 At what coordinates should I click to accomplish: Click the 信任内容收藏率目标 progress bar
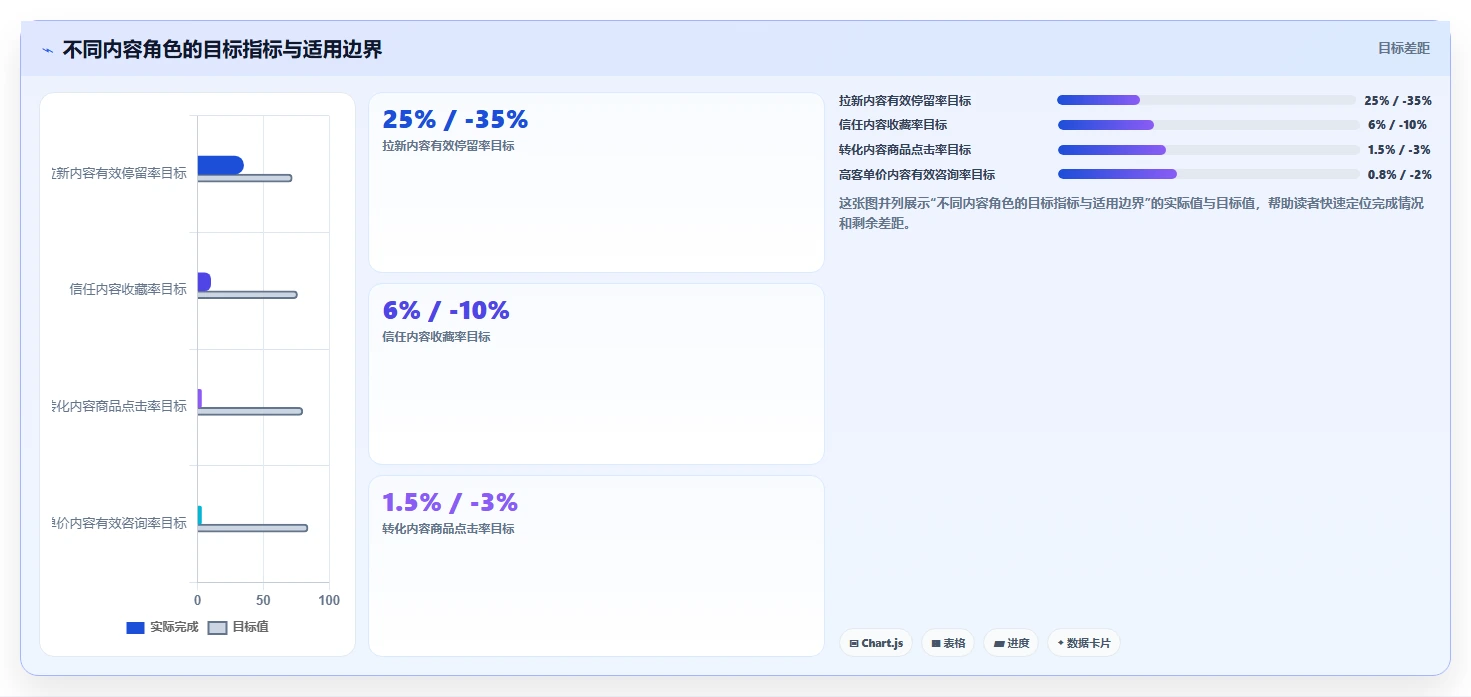point(1209,125)
